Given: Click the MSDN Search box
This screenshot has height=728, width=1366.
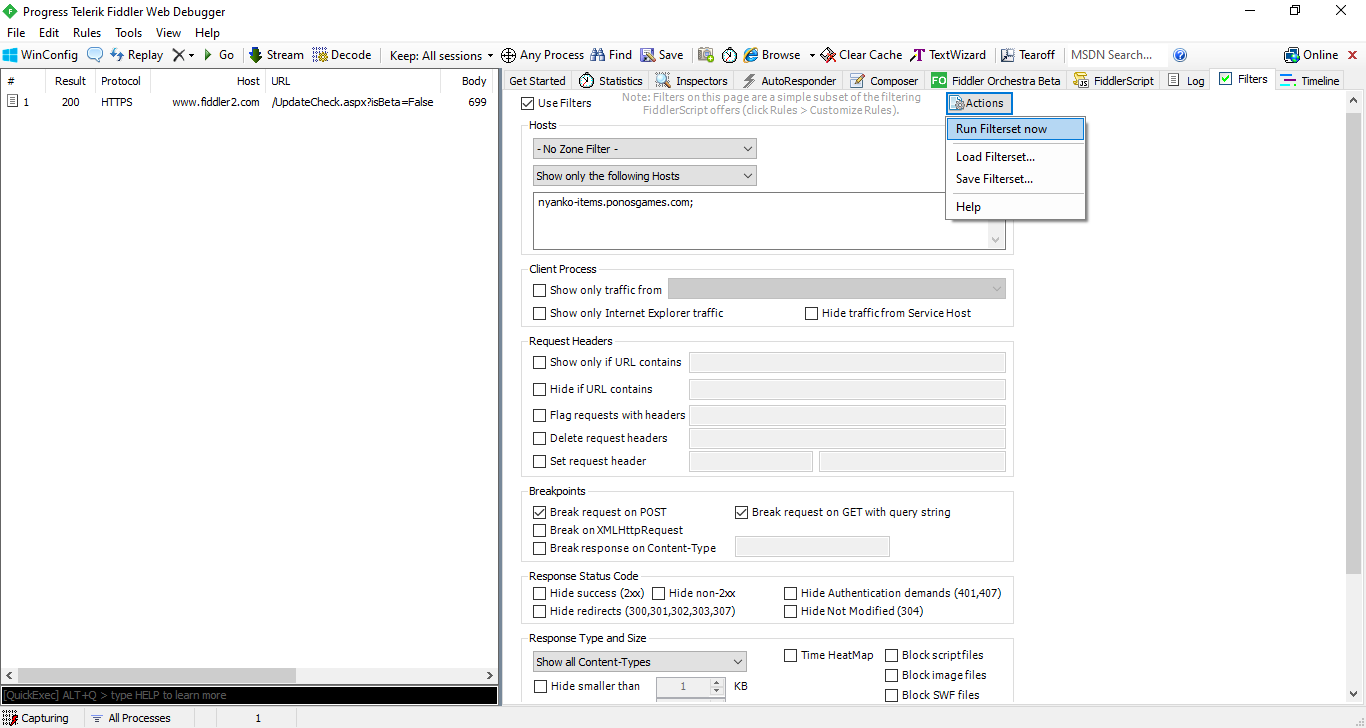Looking at the screenshot, I should 1115,55.
